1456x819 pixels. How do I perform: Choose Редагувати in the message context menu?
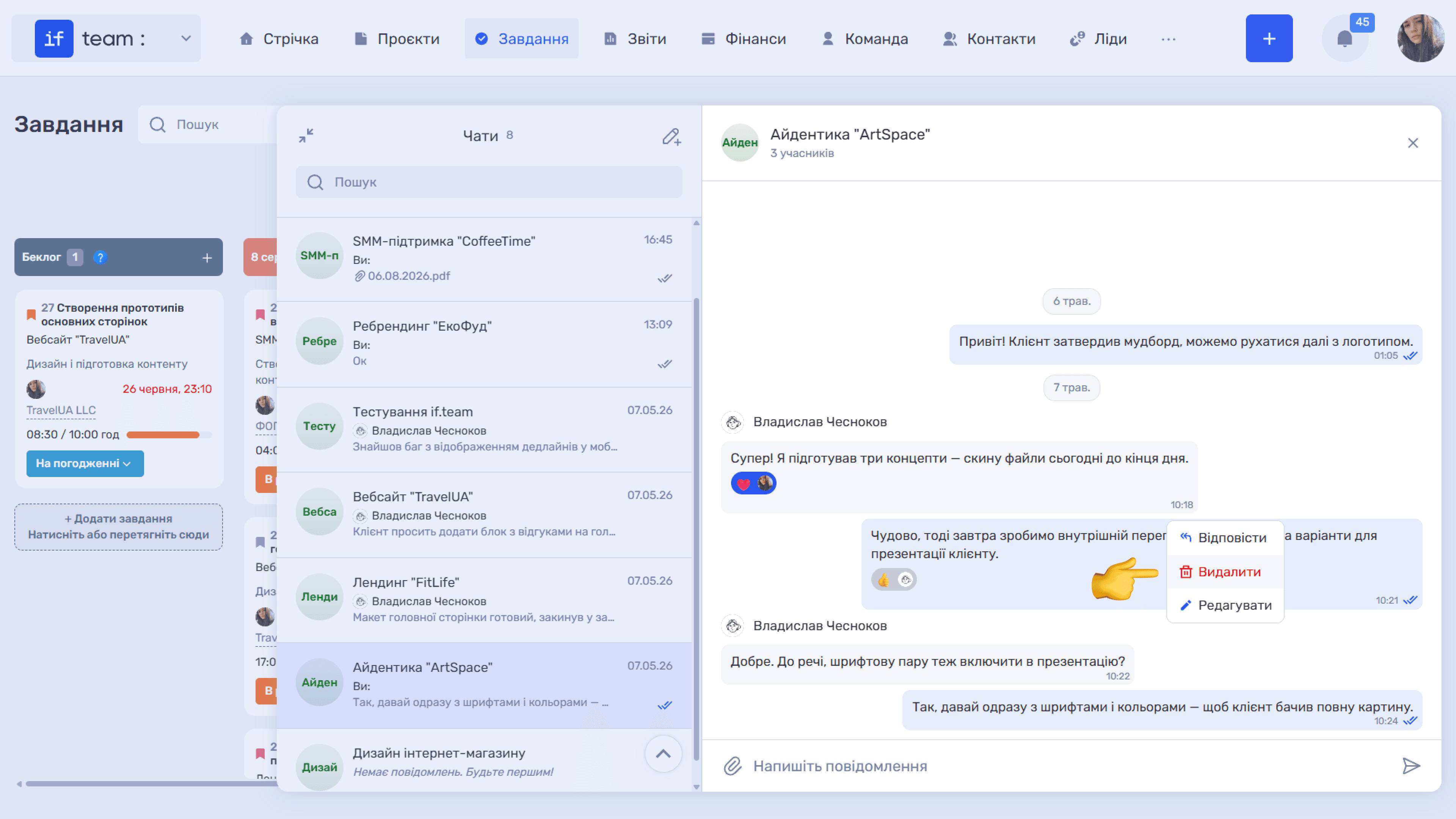tap(1225, 606)
